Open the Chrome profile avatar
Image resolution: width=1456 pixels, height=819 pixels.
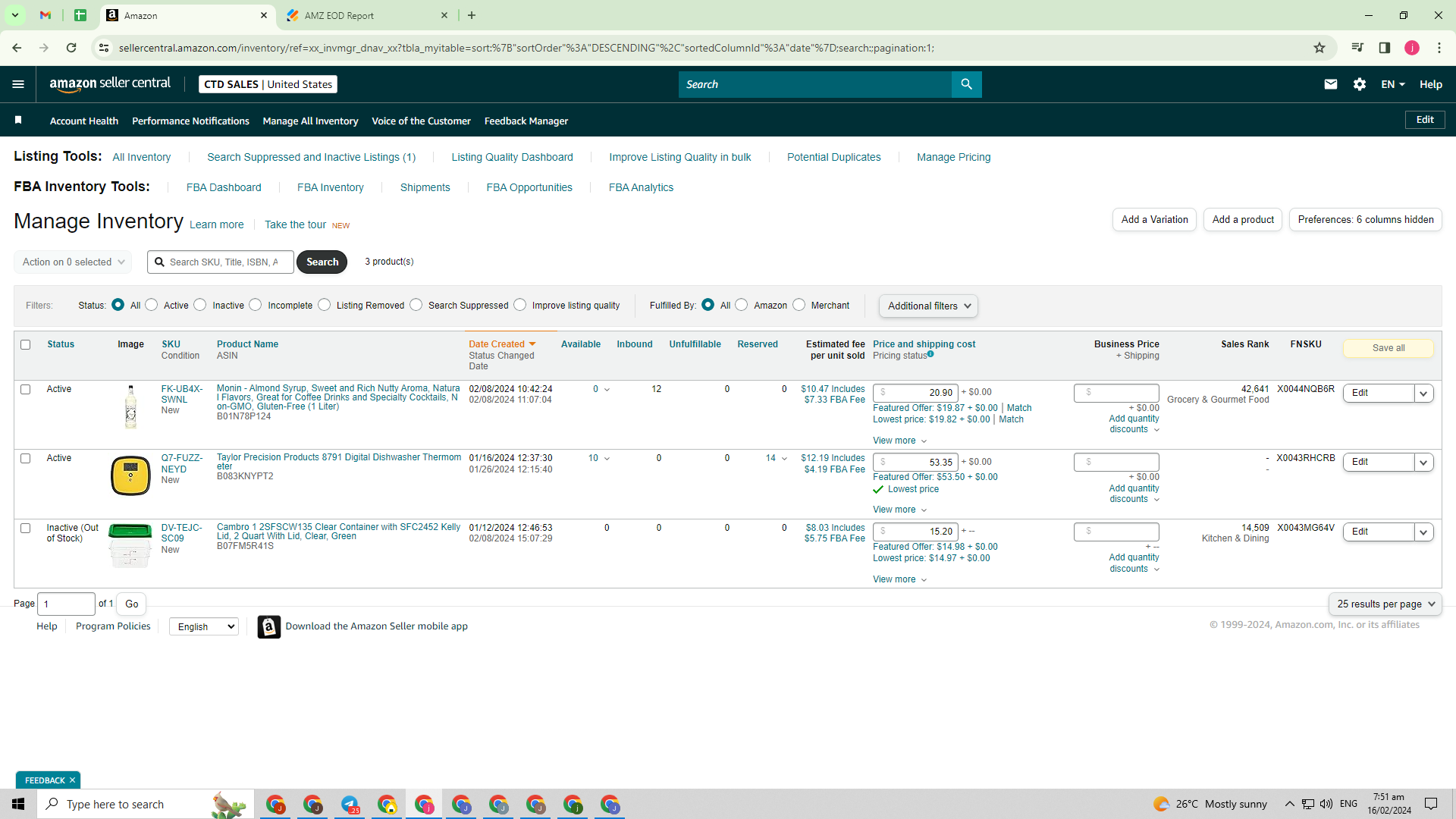click(1412, 48)
